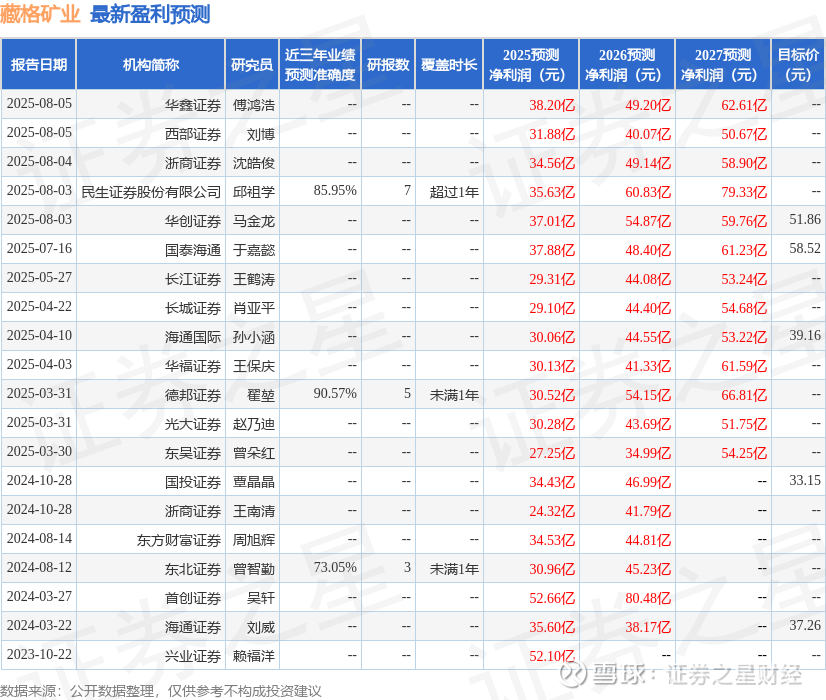The image size is (826, 700).
Task: Click researcher name 王鹤涛
Action: pos(254,279)
